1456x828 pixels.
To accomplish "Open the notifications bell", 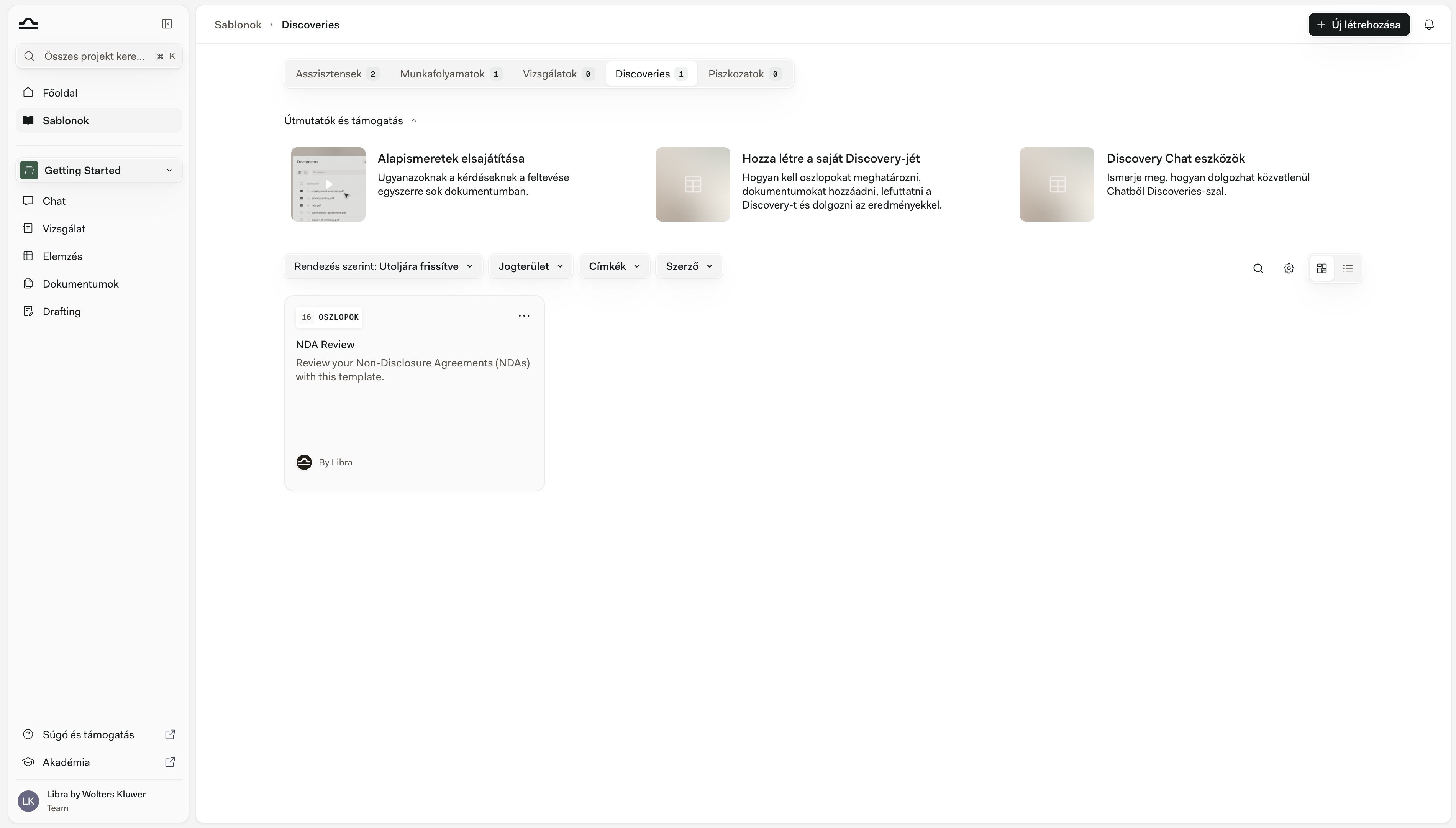I will coord(1429,25).
